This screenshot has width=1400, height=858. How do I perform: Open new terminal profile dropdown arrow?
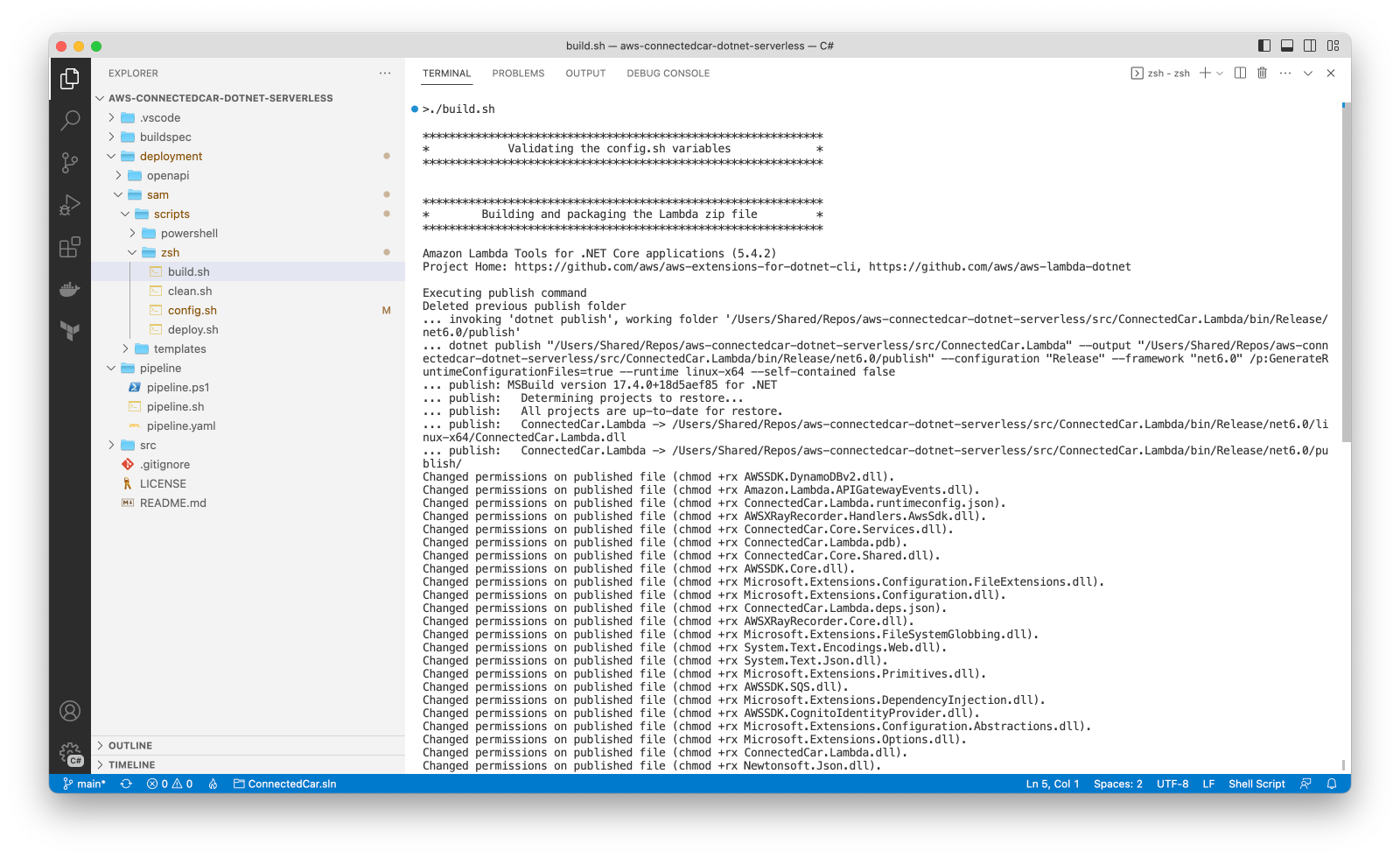[1220, 74]
